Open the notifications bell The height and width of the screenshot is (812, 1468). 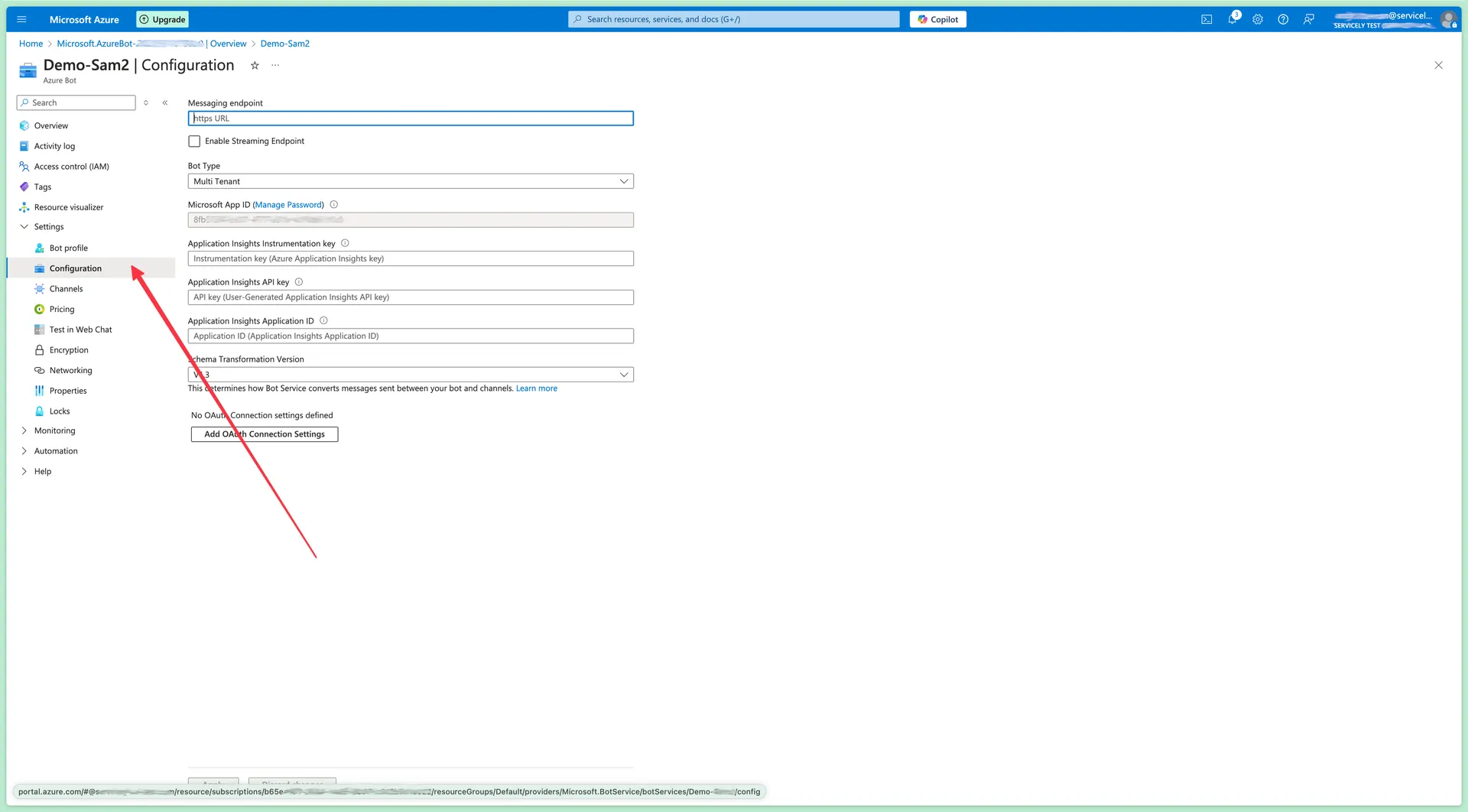point(1233,19)
